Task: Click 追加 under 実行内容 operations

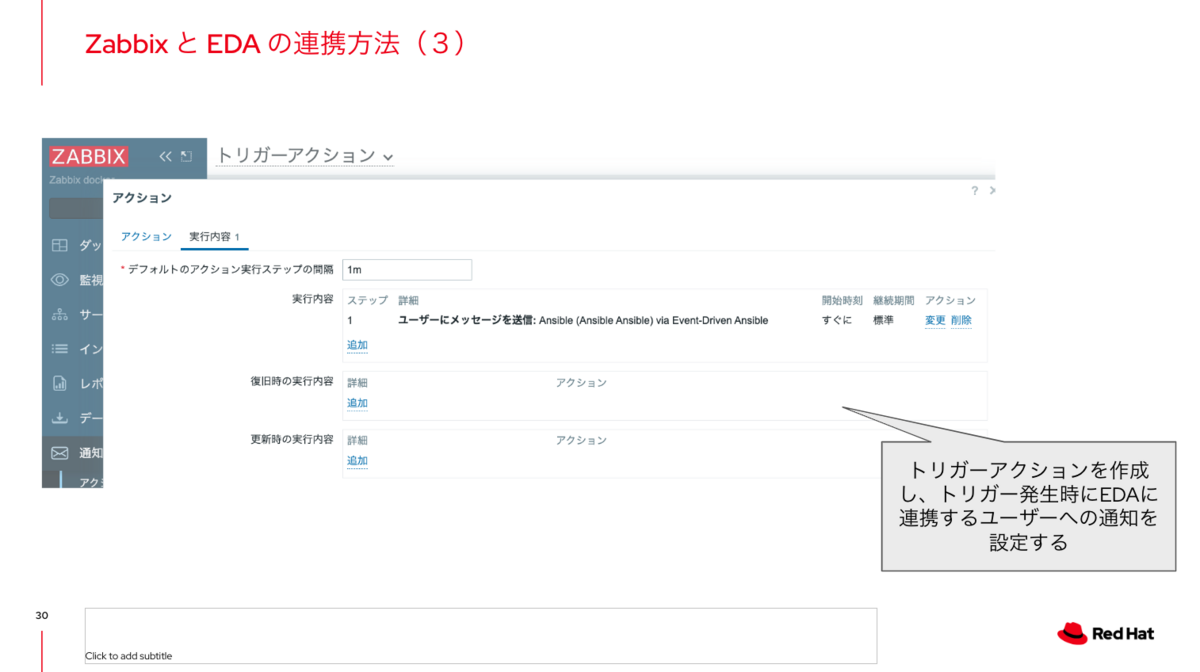Action: (x=357, y=345)
